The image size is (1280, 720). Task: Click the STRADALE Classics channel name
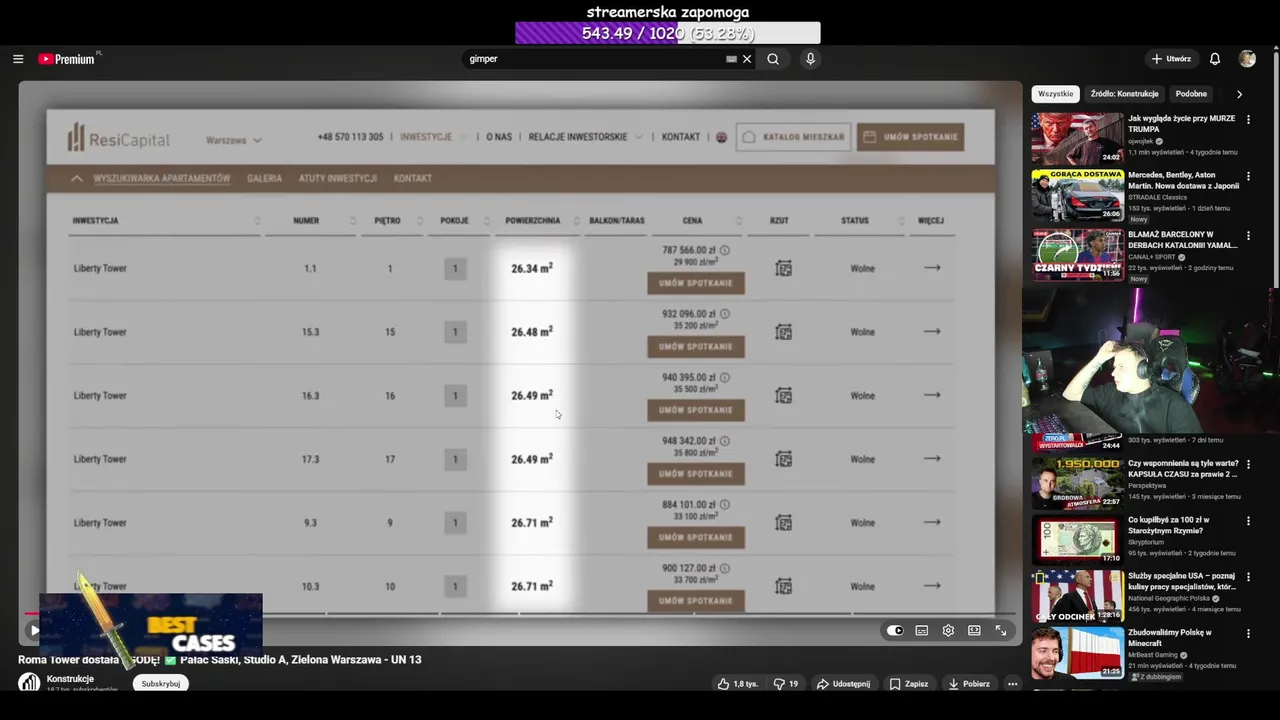[1156, 197]
